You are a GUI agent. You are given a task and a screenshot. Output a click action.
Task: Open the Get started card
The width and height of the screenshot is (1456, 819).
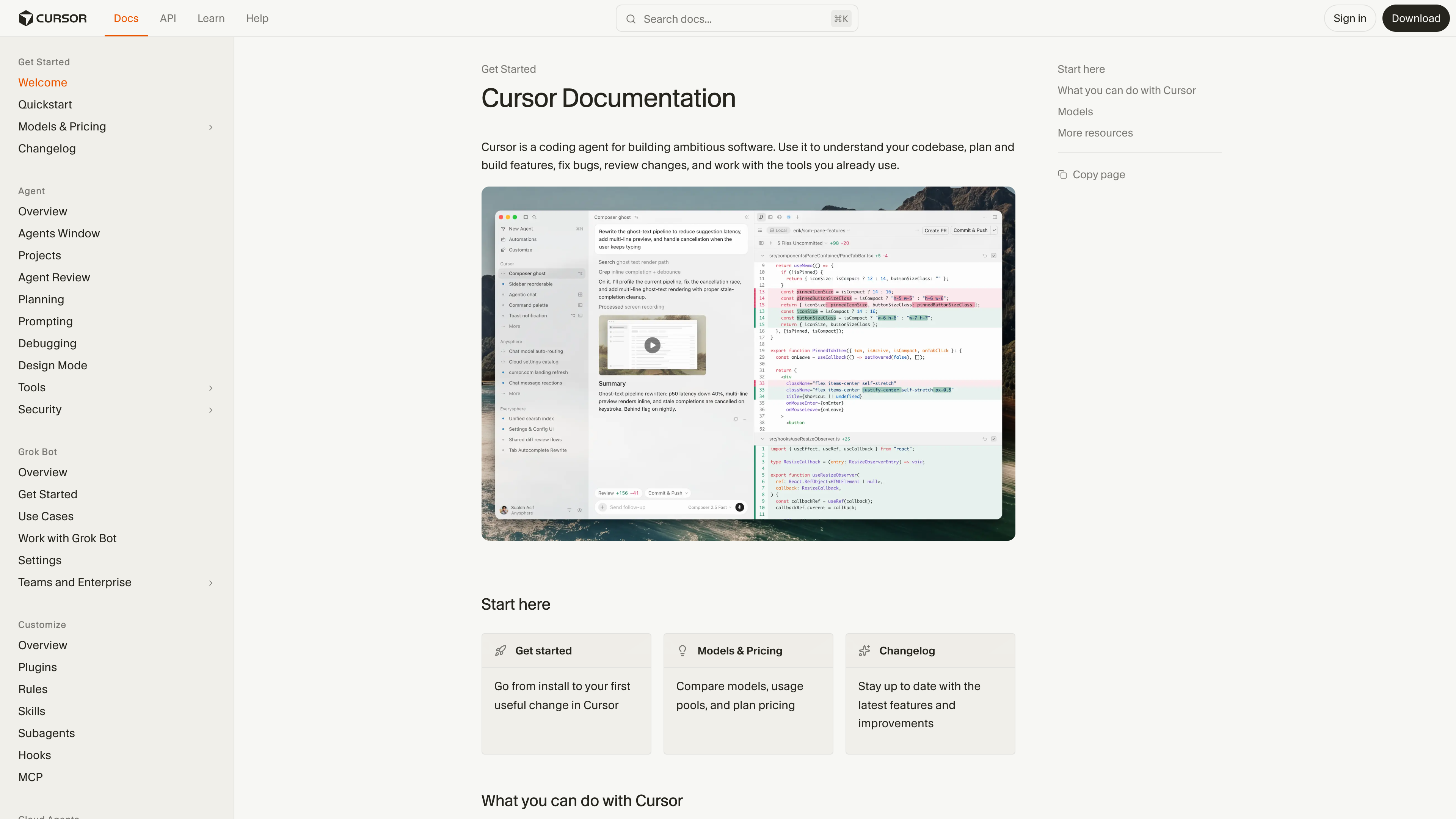[566, 693]
